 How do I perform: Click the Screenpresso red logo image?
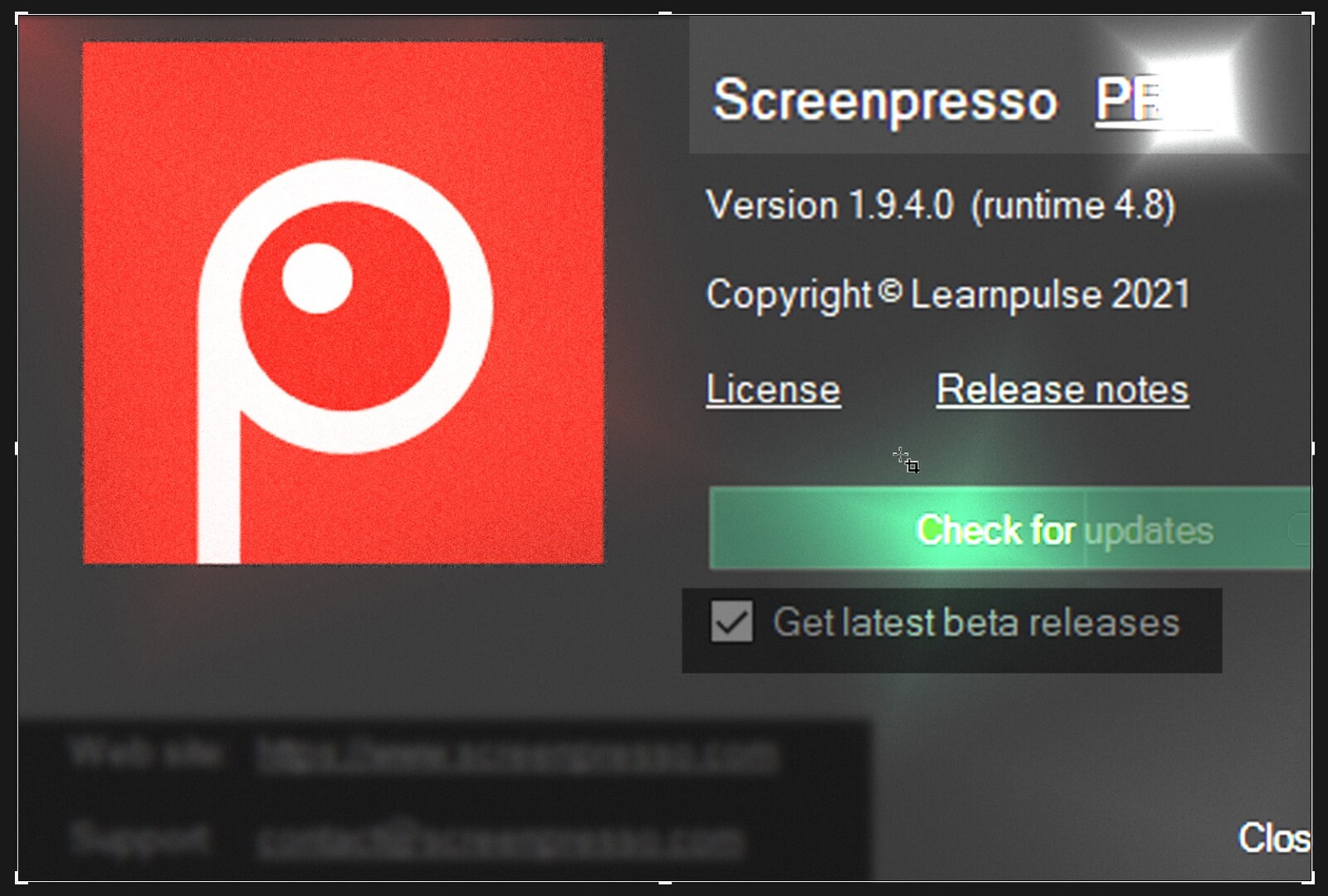[x=343, y=303]
